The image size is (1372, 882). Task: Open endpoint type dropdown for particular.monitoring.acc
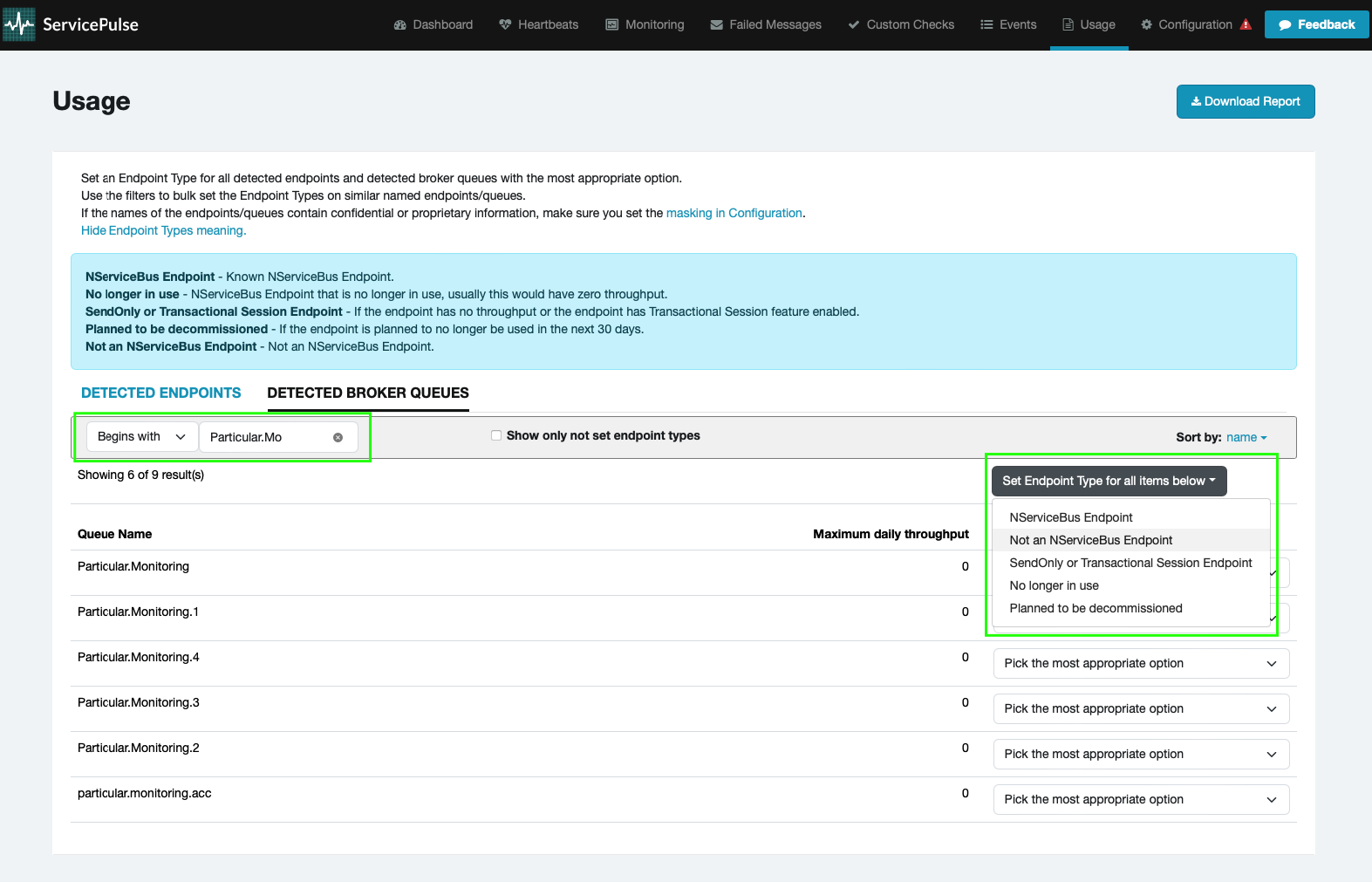point(1141,799)
